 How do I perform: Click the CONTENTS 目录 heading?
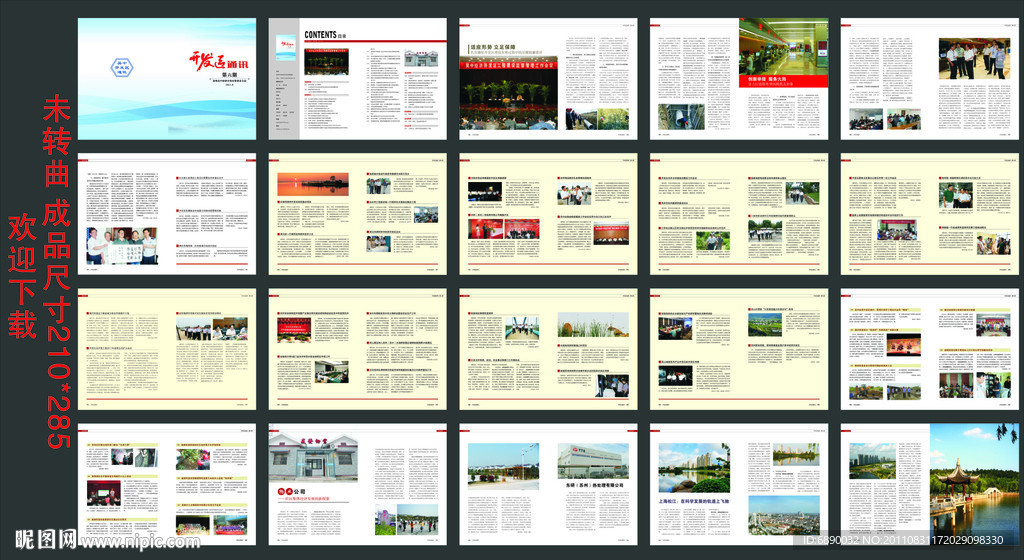pyautogui.click(x=325, y=35)
